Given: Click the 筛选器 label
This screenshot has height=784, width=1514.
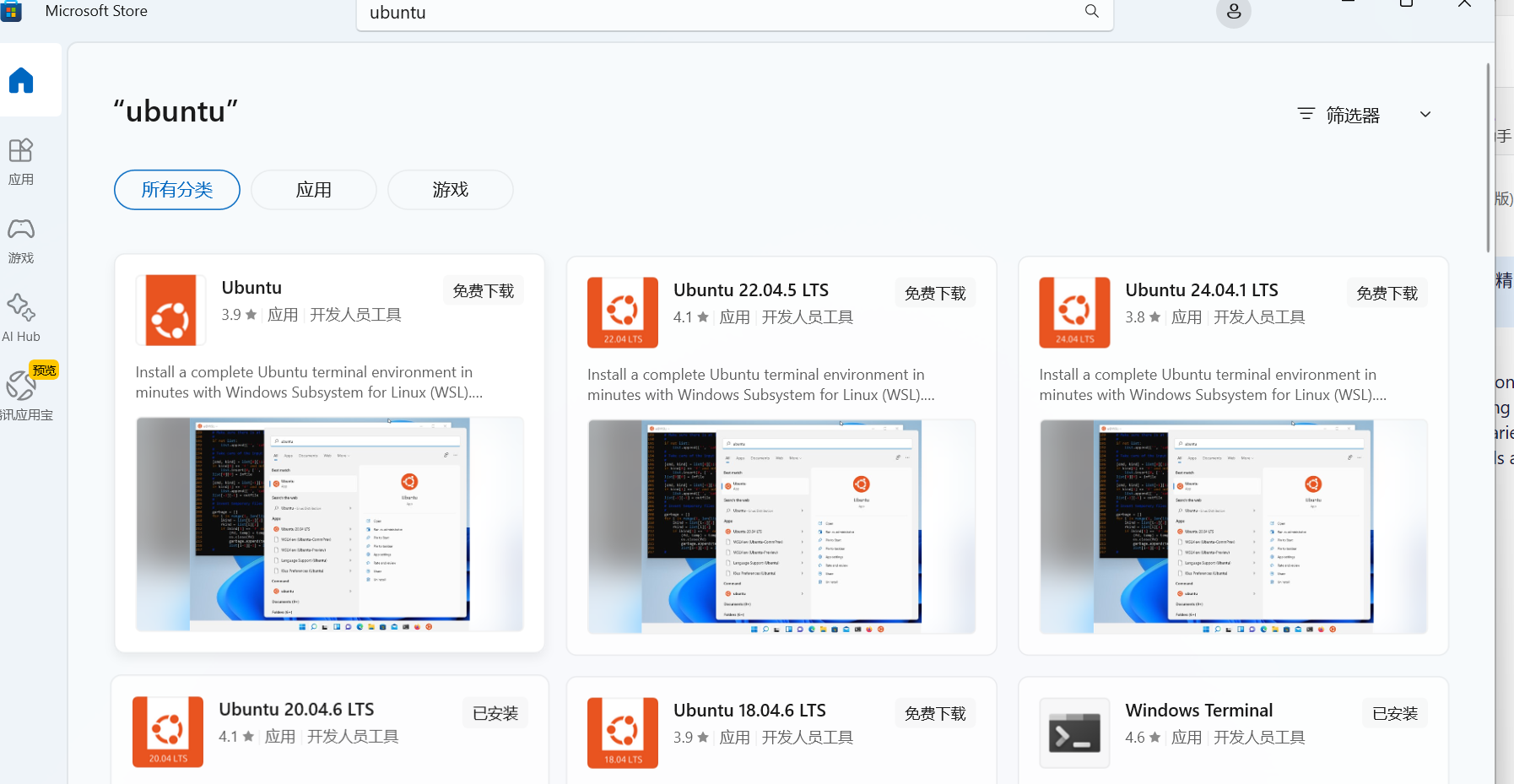Looking at the screenshot, I should (1353, 116).
